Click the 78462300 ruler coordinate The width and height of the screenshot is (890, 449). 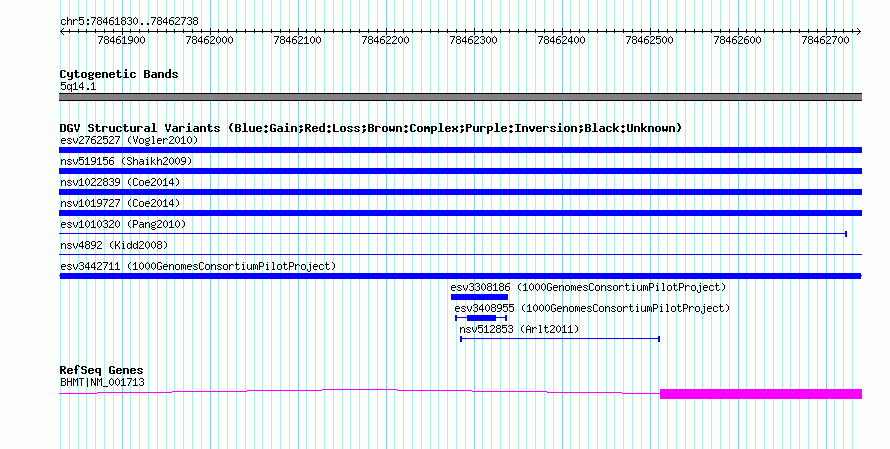tap(473, 40)
